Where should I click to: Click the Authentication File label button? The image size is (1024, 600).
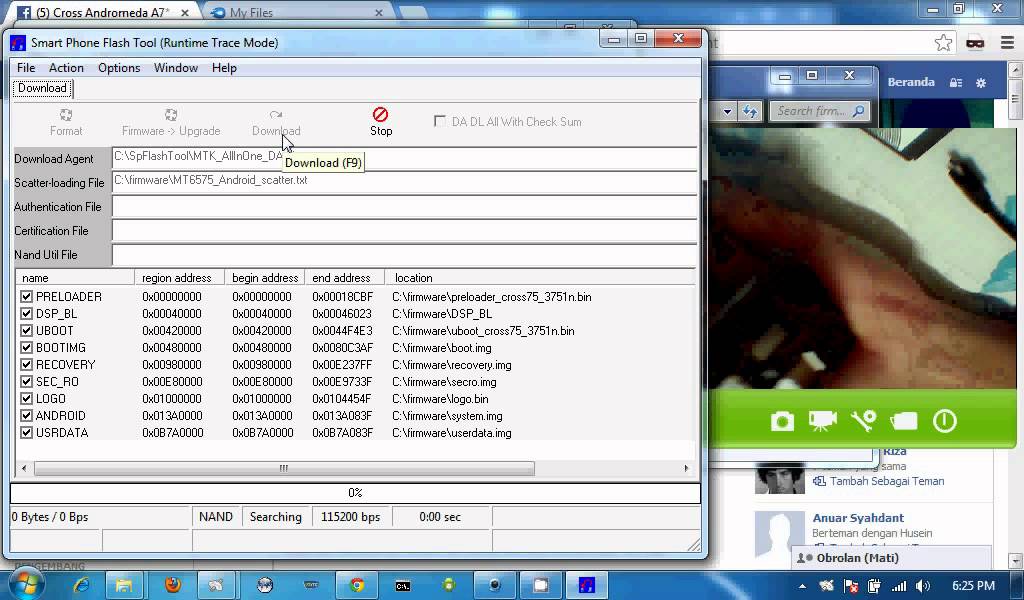(x=62, y=207)
